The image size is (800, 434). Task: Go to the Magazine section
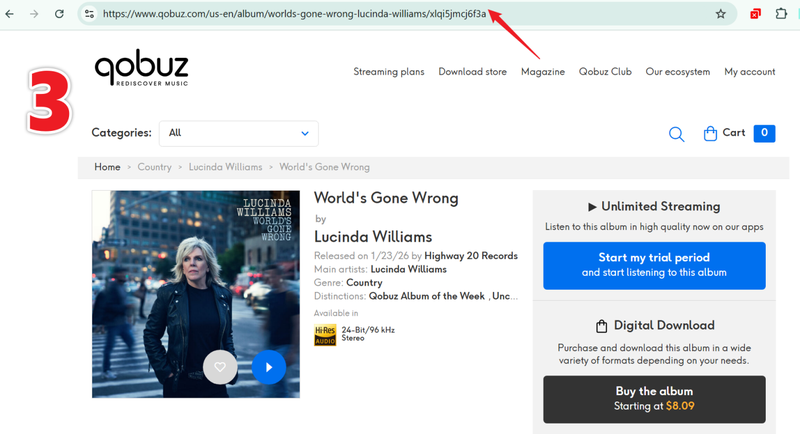click(x=542, y=72)
